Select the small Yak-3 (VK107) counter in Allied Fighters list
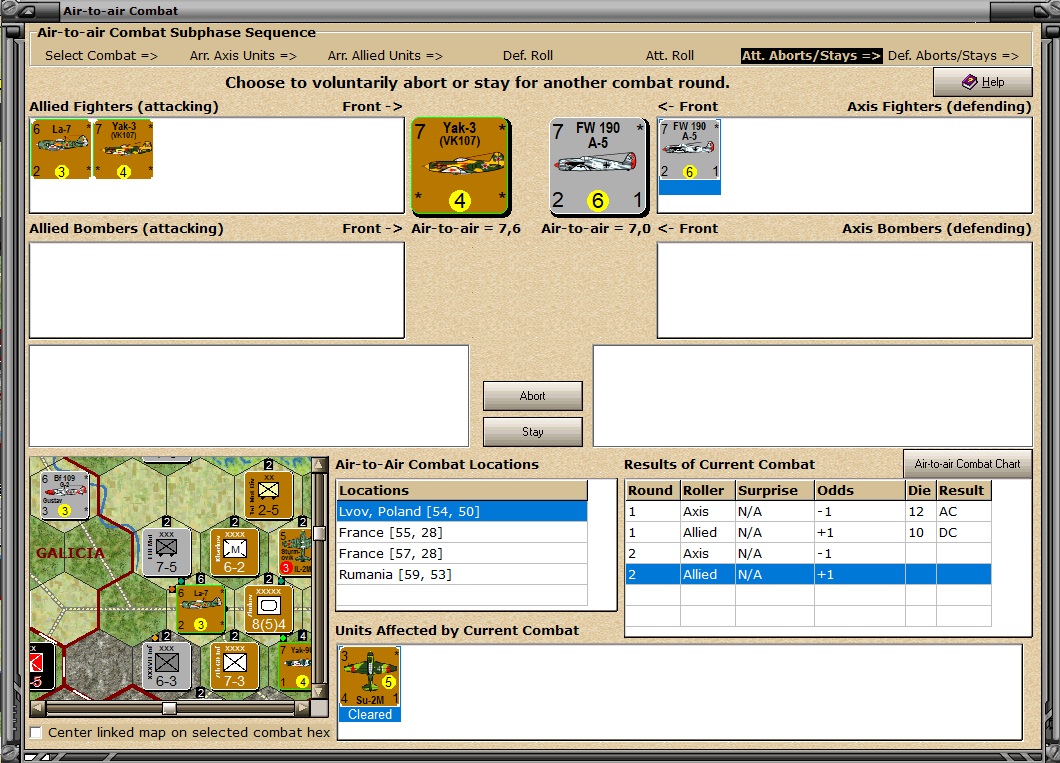Viewport: 1060px width, 763px height. tap(123, 149)
